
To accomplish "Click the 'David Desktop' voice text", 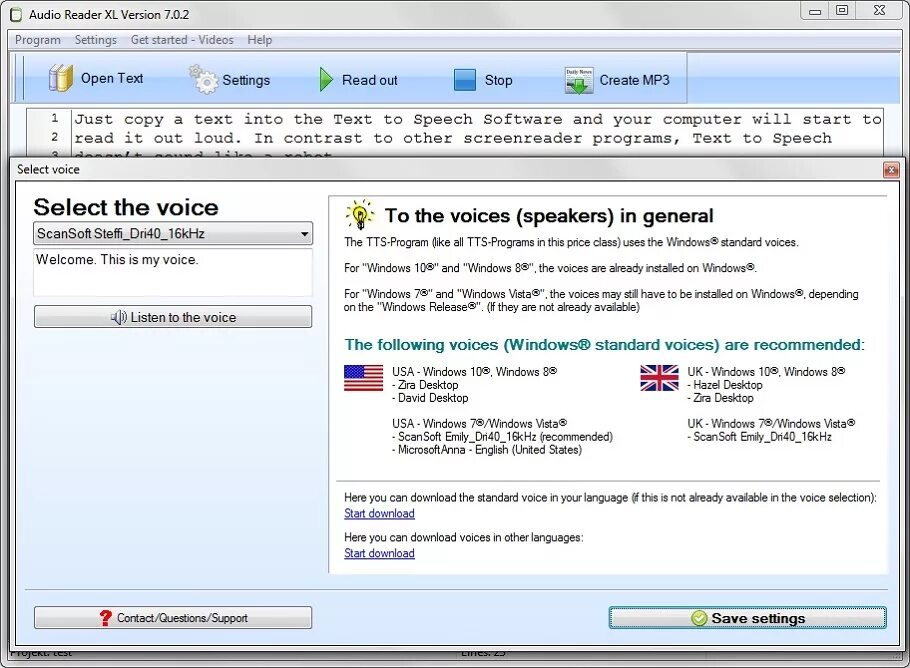I will click(433, 398).
